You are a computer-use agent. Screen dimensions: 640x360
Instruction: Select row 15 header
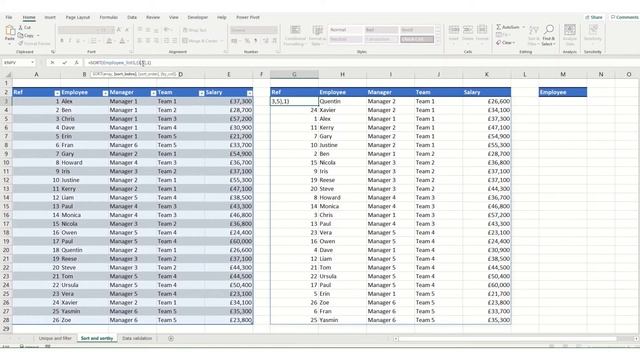point(6,206)
